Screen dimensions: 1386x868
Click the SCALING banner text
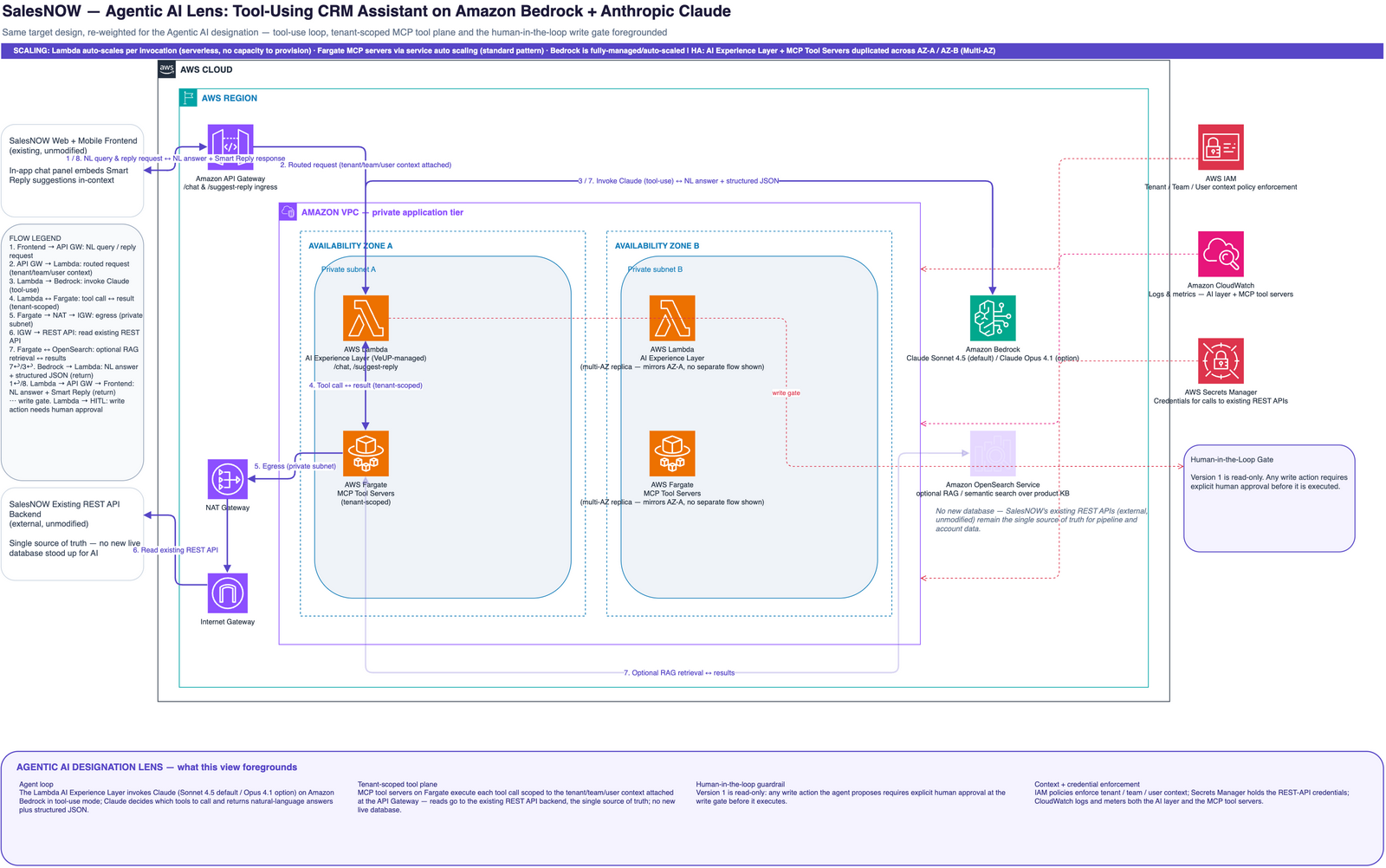[x=504, y=51]
